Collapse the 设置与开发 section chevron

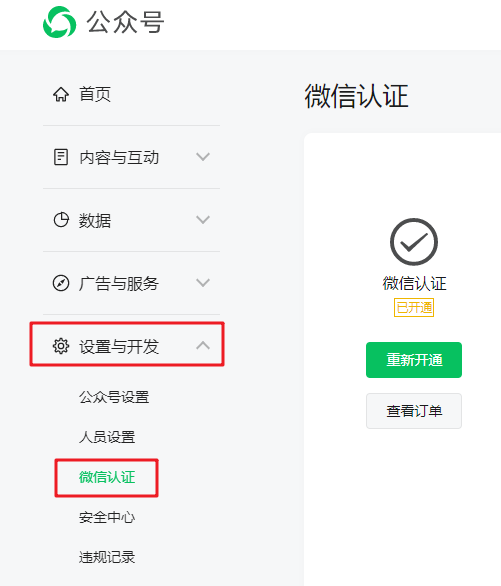coord(203,345)
